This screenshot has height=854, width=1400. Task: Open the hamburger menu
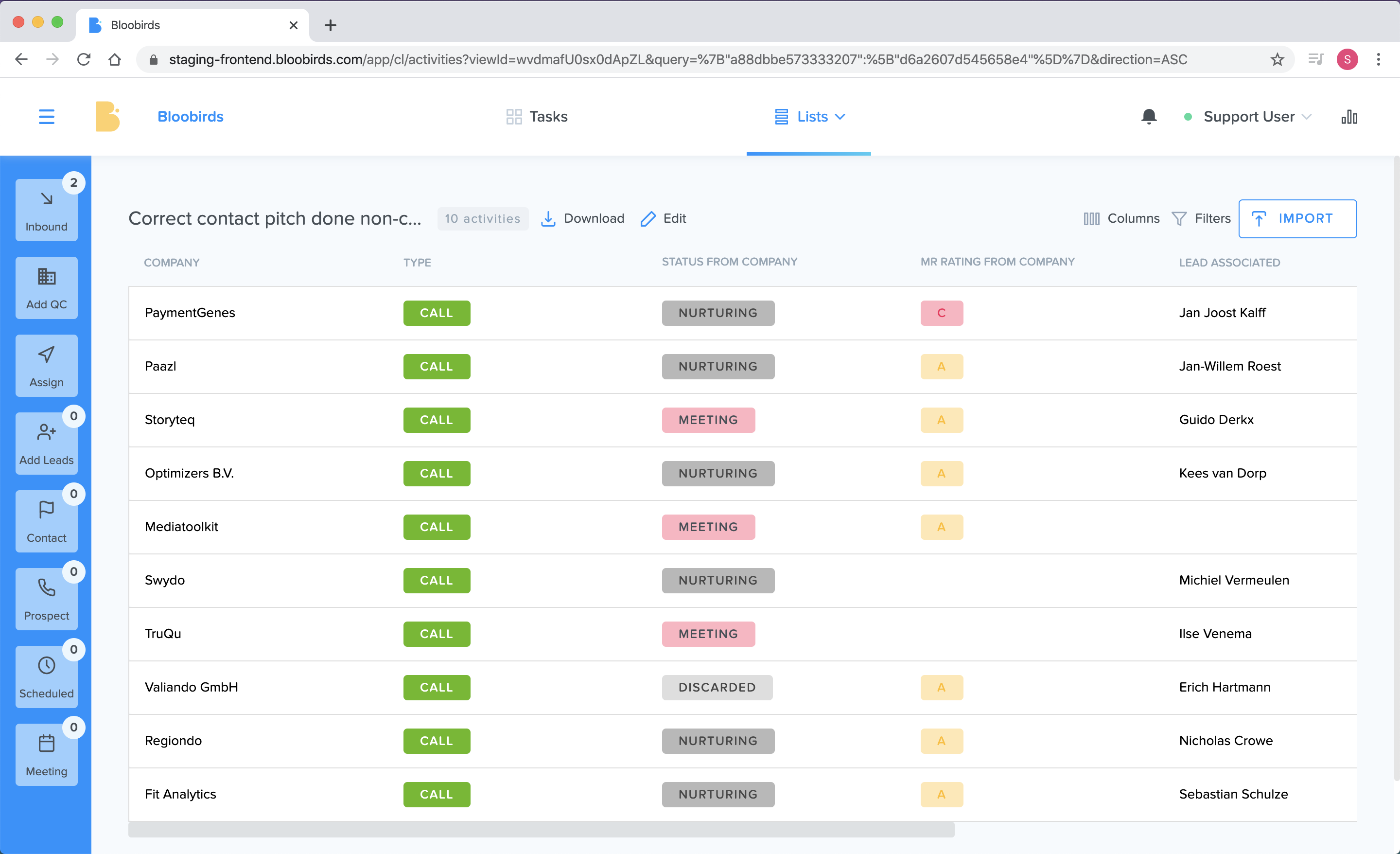pyautogui.click(x=47, y=117)
